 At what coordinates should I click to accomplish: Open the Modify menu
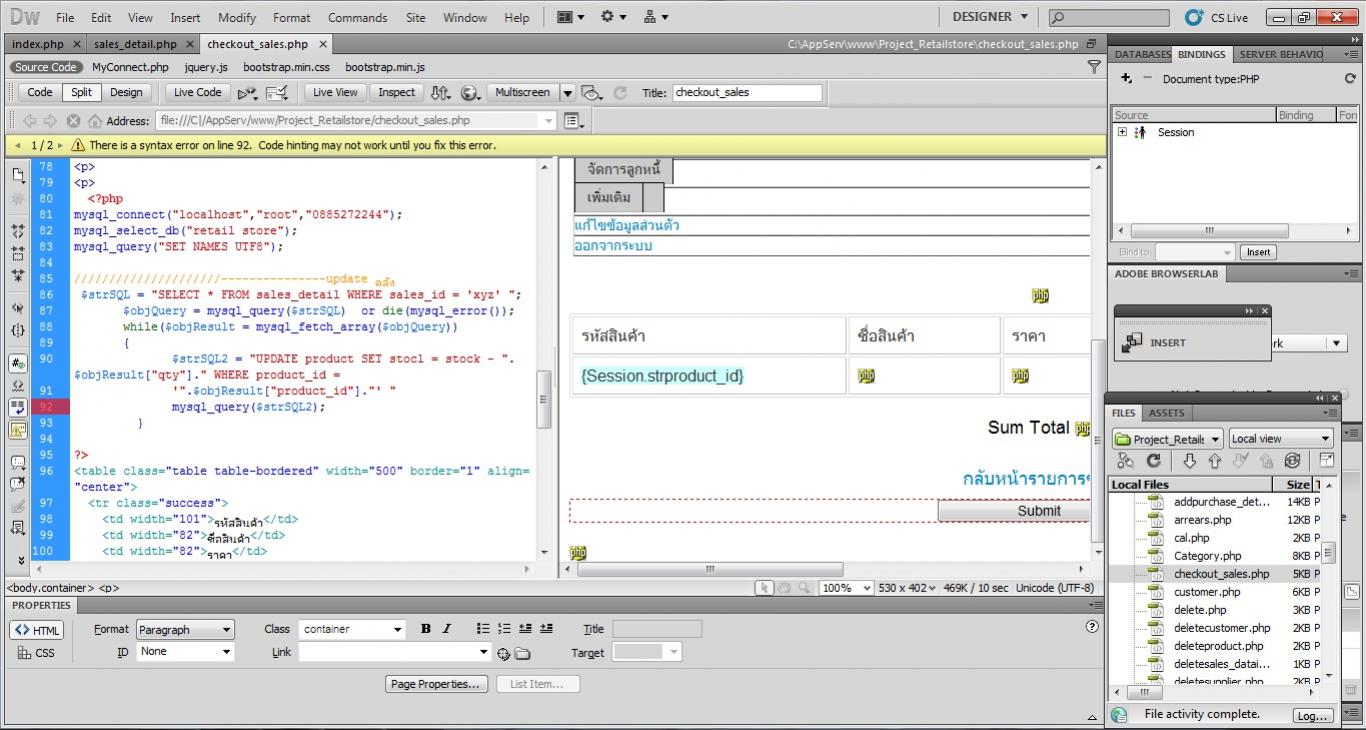[x=237, y=17]
